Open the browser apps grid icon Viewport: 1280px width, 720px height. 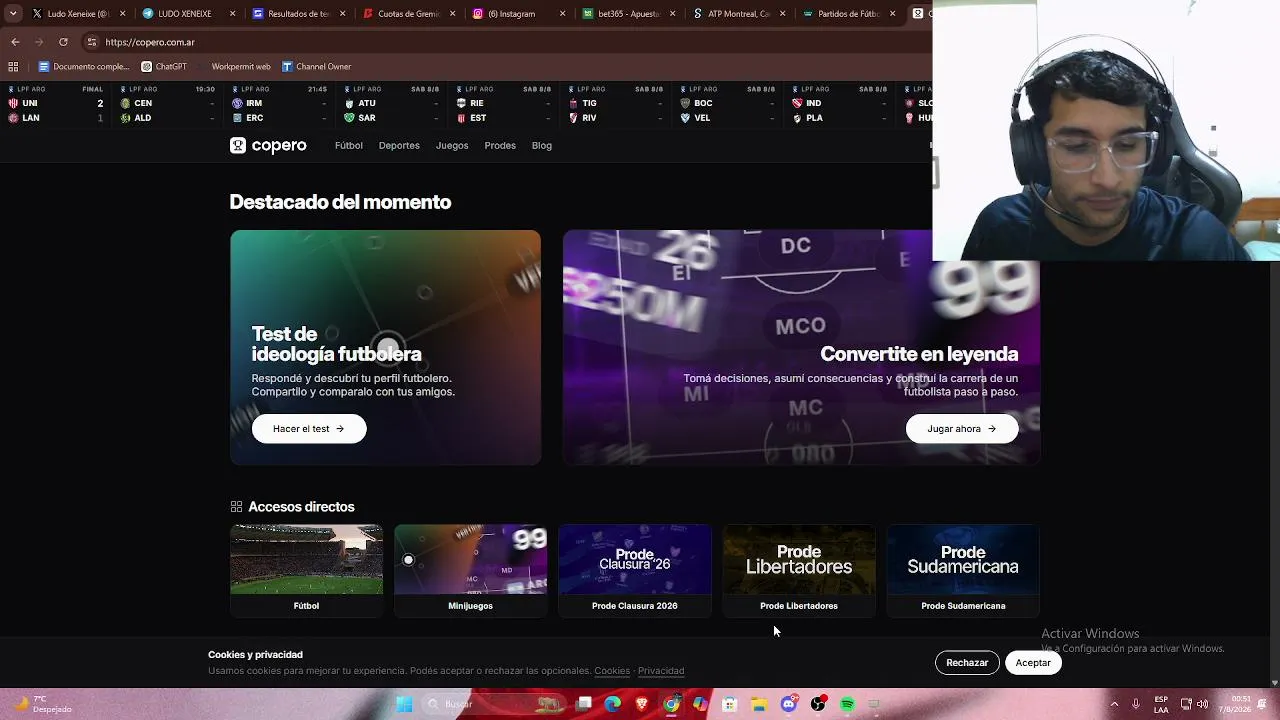[x=13, y=67]
